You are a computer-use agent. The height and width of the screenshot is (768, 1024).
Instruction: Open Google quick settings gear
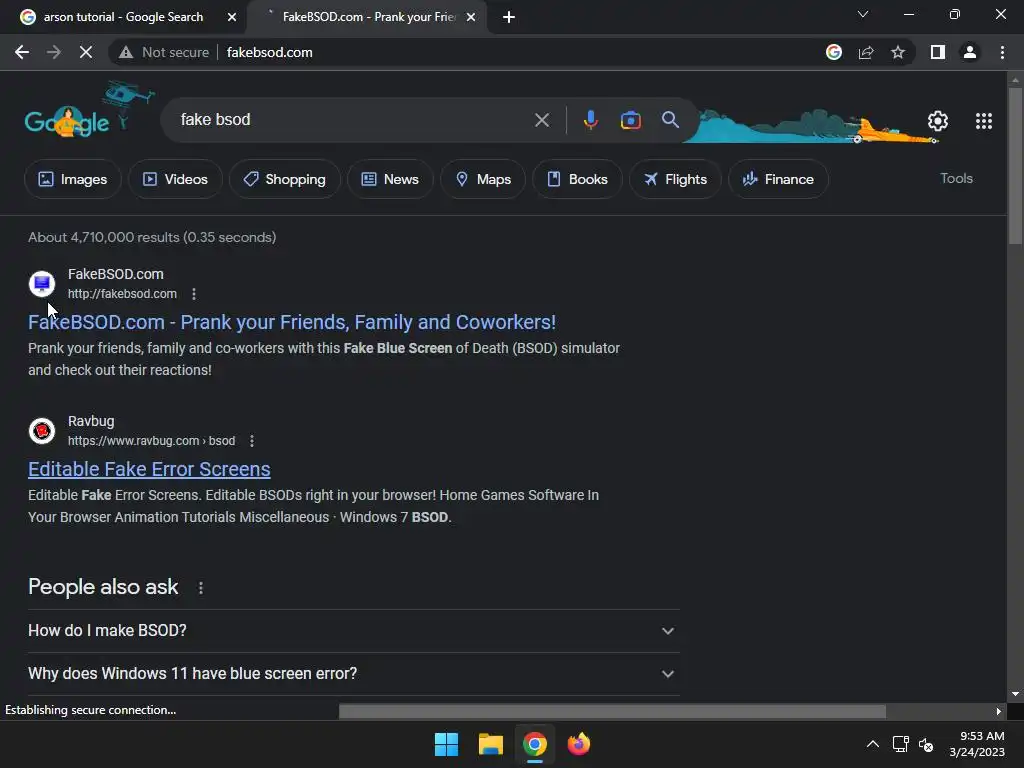(x=937, y=121)
